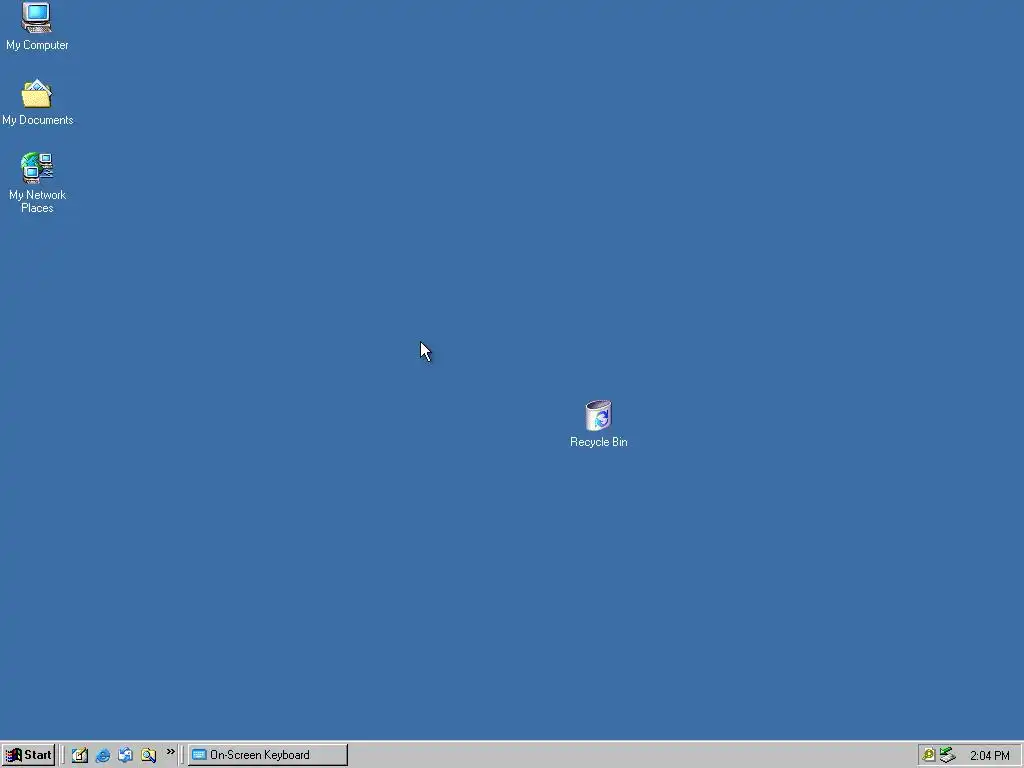The width and height of the screenshot is (1024, 768).
Task: Click the green arrow hardware tray icon
Action: coord(947,755)
